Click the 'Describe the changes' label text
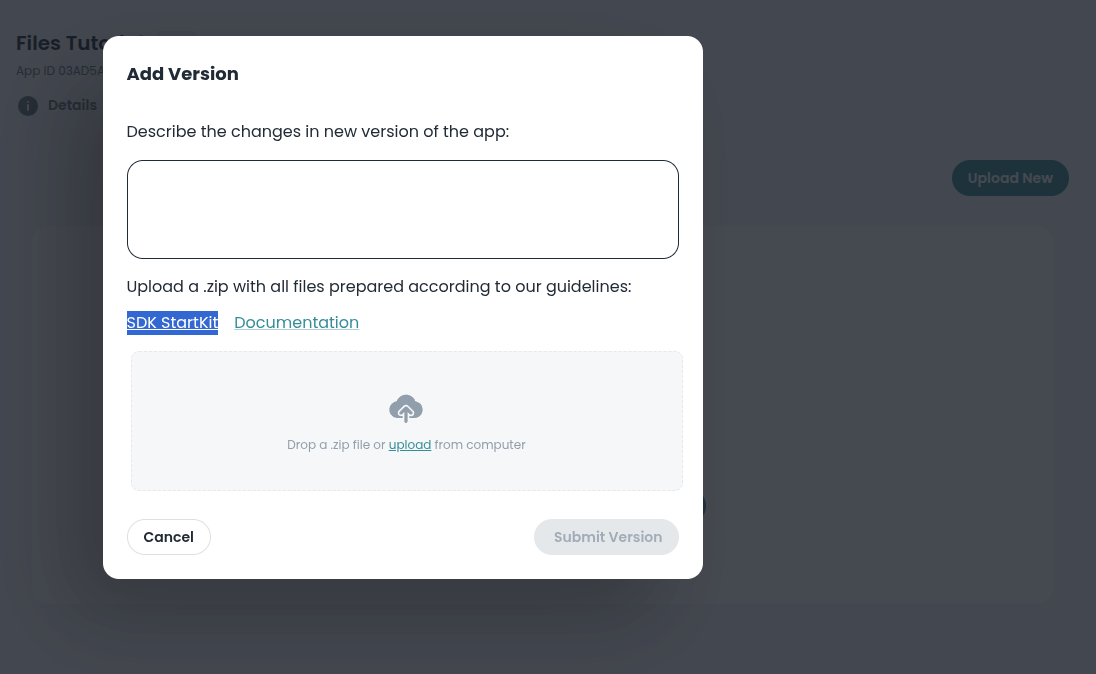1096x674 pixels. click(317, 131)
